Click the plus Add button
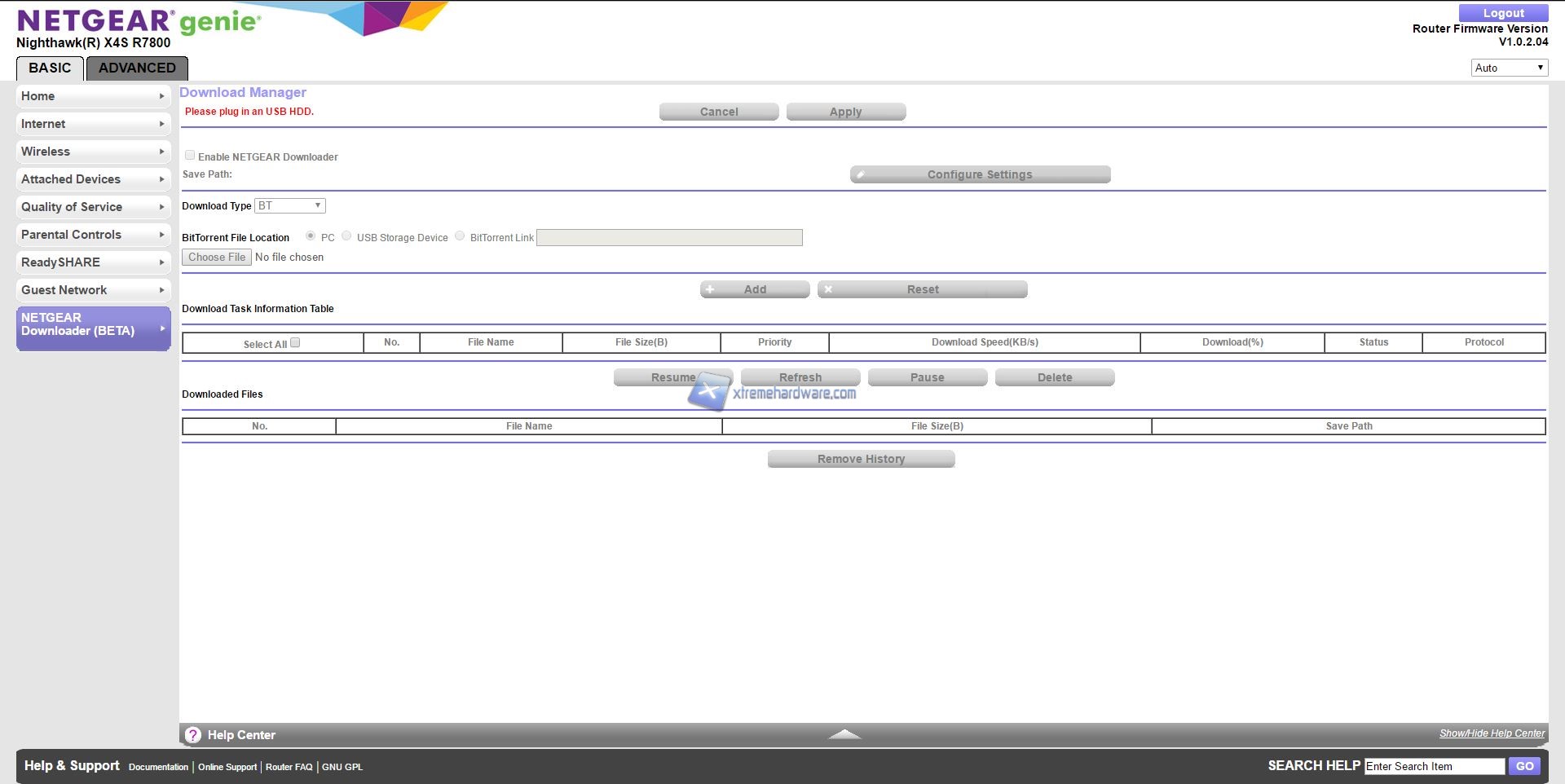This screenshot has width=1565, height=784. pos(754,289)
